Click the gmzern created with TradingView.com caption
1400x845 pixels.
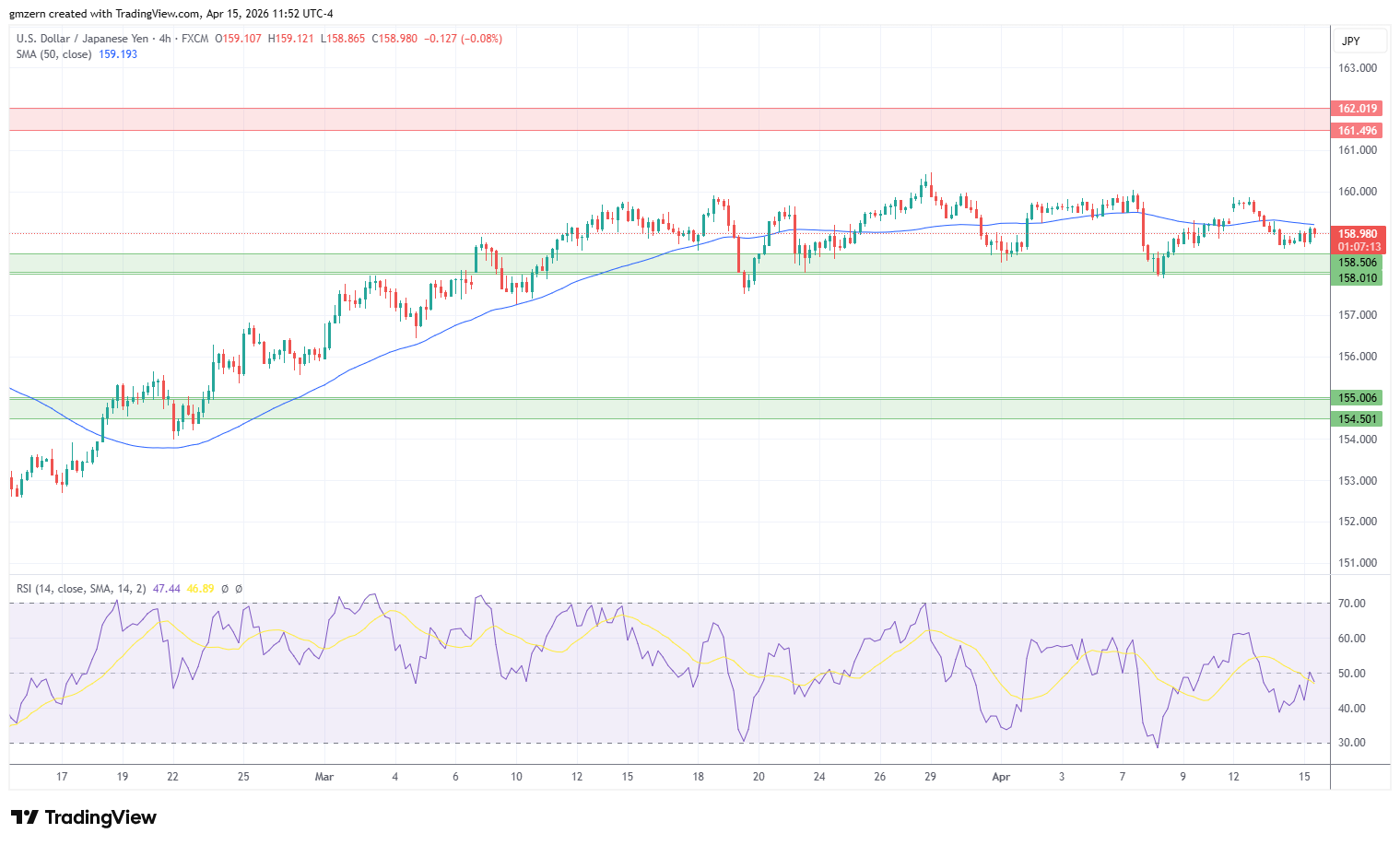(x=171, y=14)
